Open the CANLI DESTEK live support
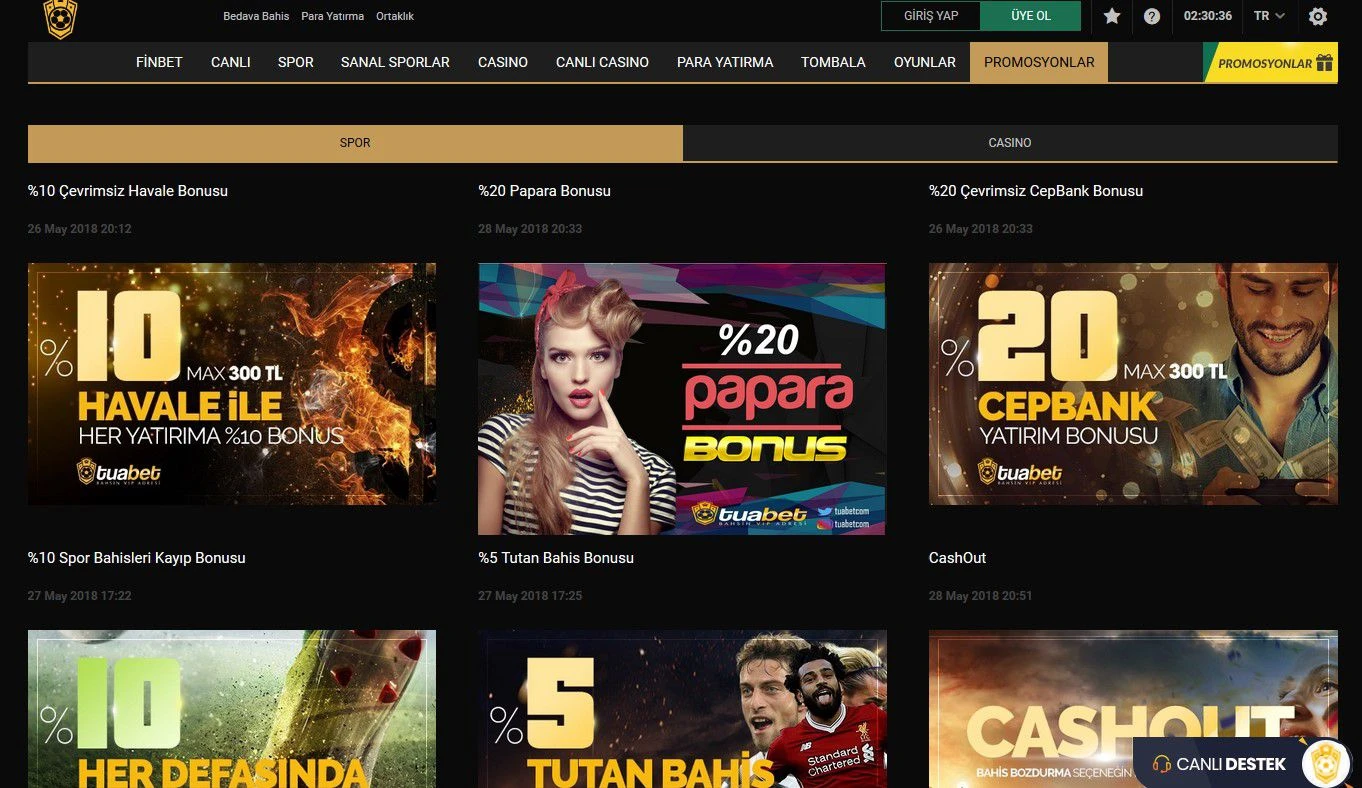This screenshot has height=788, width=1362. point(1219,764)
